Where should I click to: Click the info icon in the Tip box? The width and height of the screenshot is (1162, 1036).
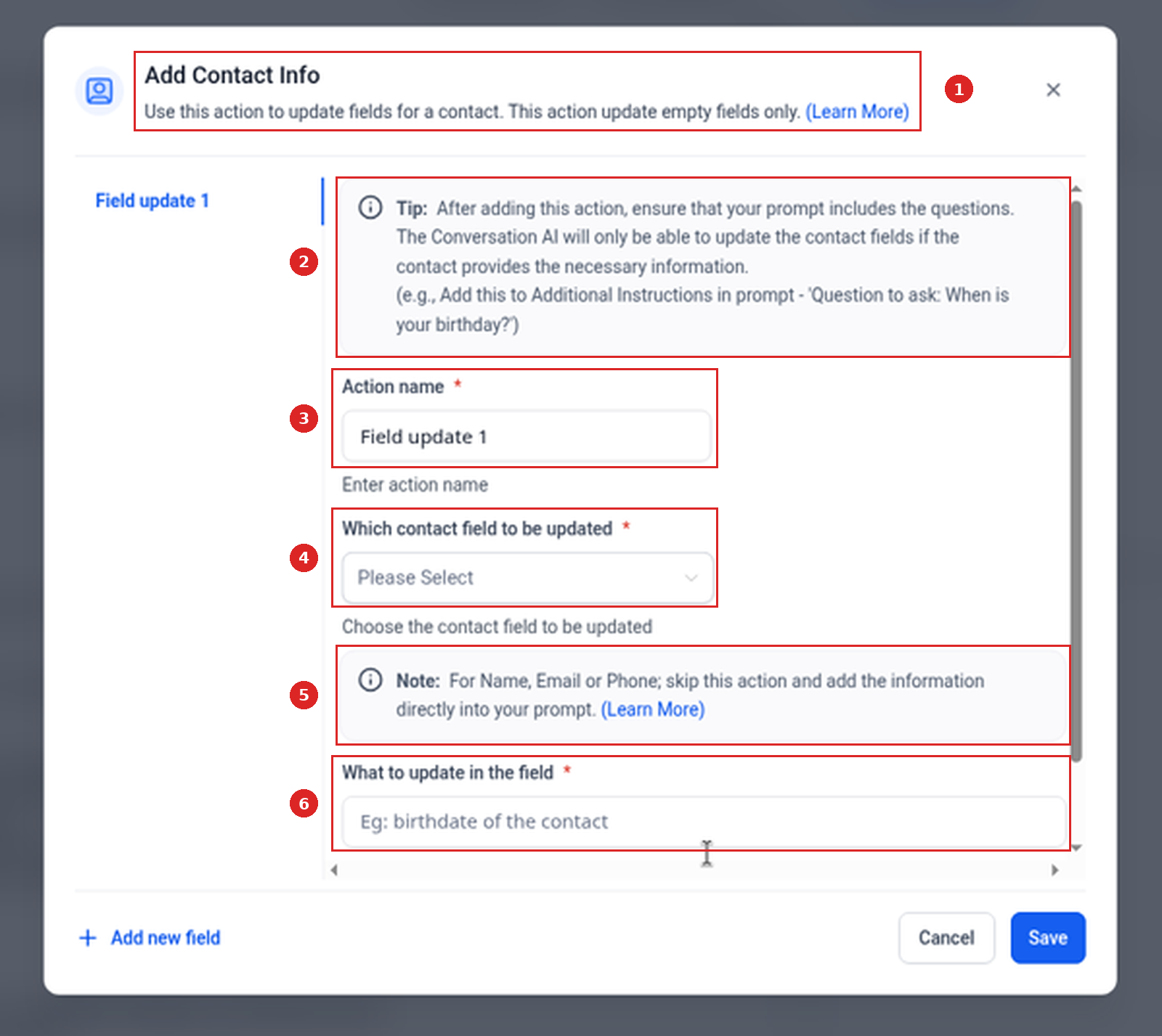point(370,208)
